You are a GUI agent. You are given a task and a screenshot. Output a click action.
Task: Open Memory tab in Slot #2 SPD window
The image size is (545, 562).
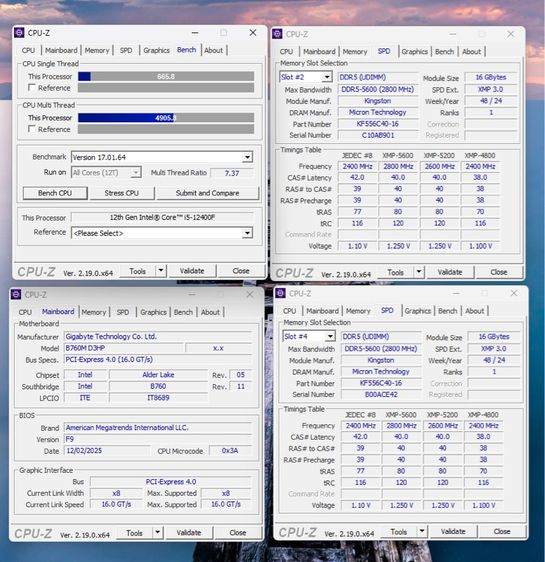(355, 52)
